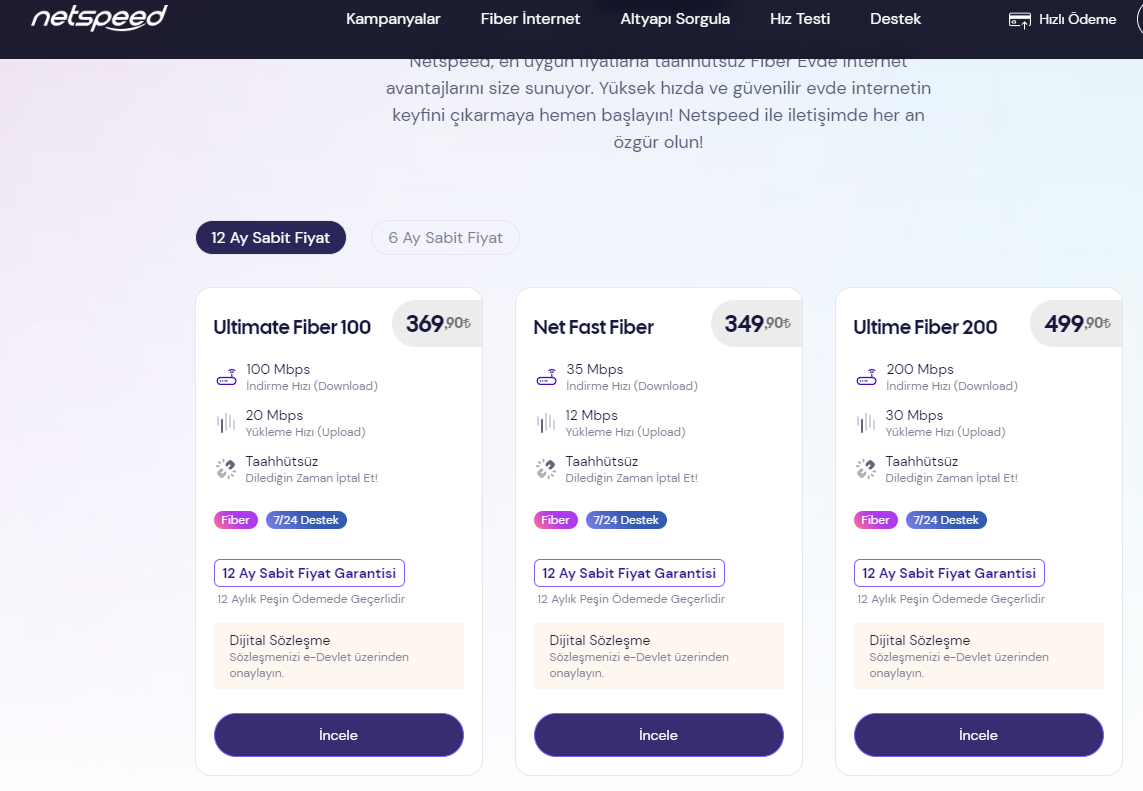This screenshot has width=1143, height=791.
Task: Click Taahhütsüz icon in Net Fast Fiber card
Action: click(x=546, y=469)
